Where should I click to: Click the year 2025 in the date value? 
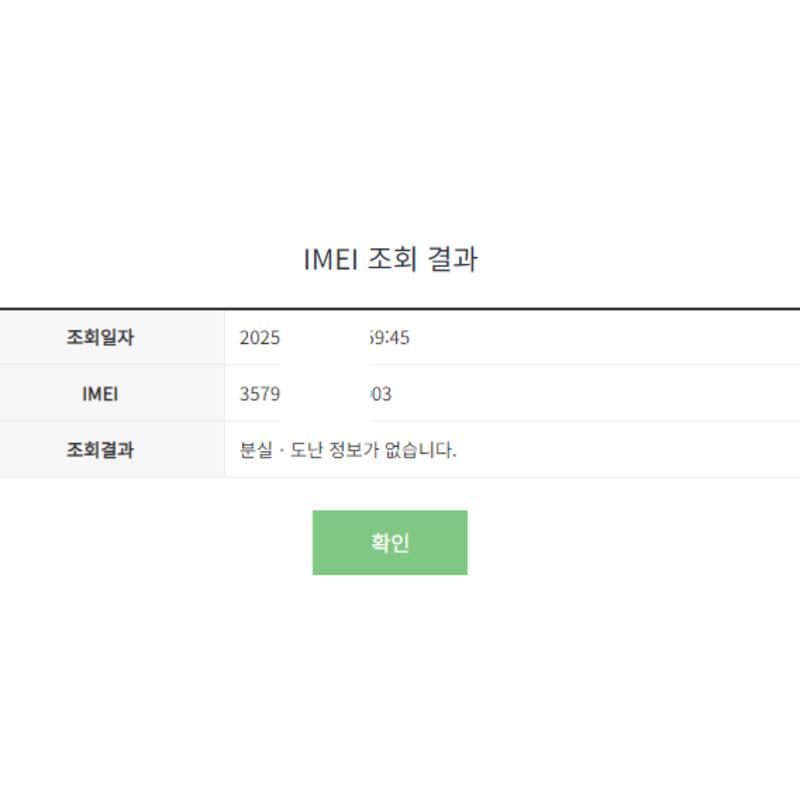(259, 338)
